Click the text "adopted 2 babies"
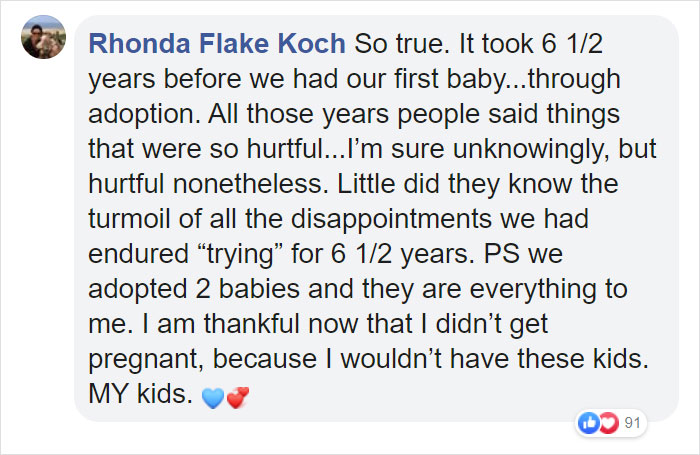The width and height of the screenshot is (700, 455). pos(194,290)
